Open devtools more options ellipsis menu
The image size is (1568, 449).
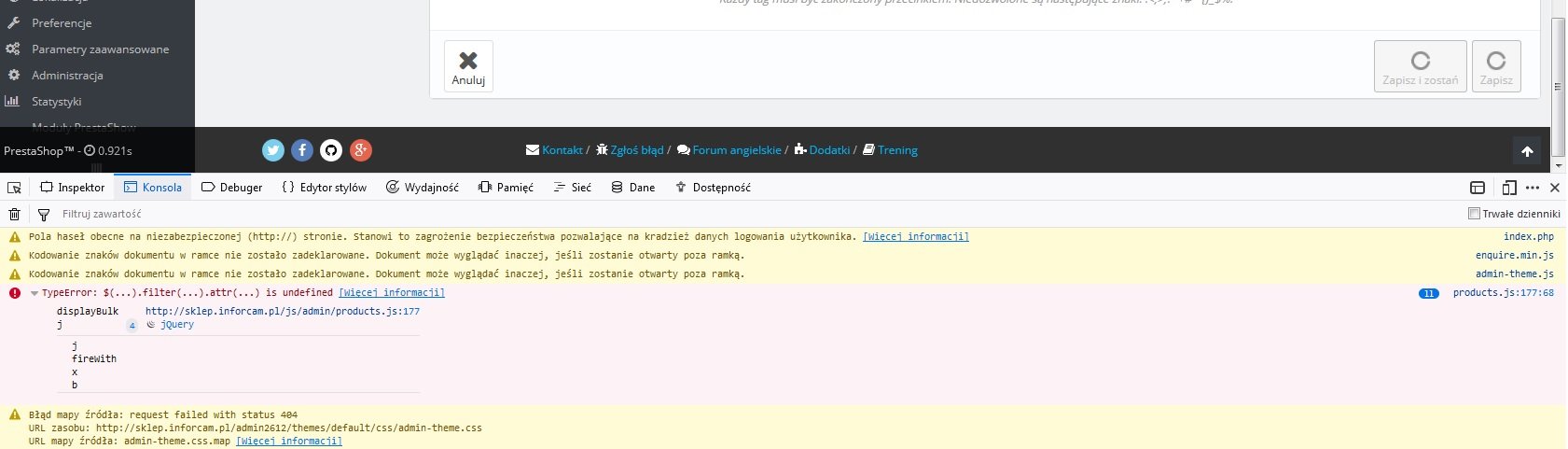(x=1533, y=188)
